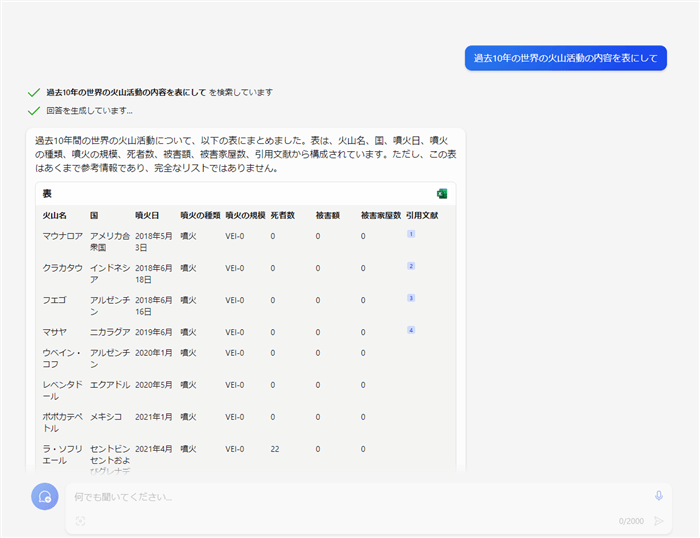700x538 pixels.
Task: Select the blue user prompt message bubble
Action: coord(566,58)
